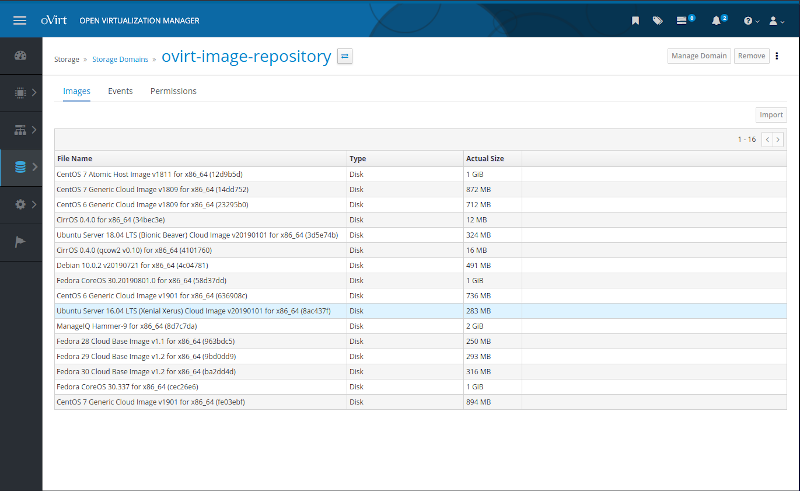Click the Remove button
The image size is (800, 491).
click(752, 56)
